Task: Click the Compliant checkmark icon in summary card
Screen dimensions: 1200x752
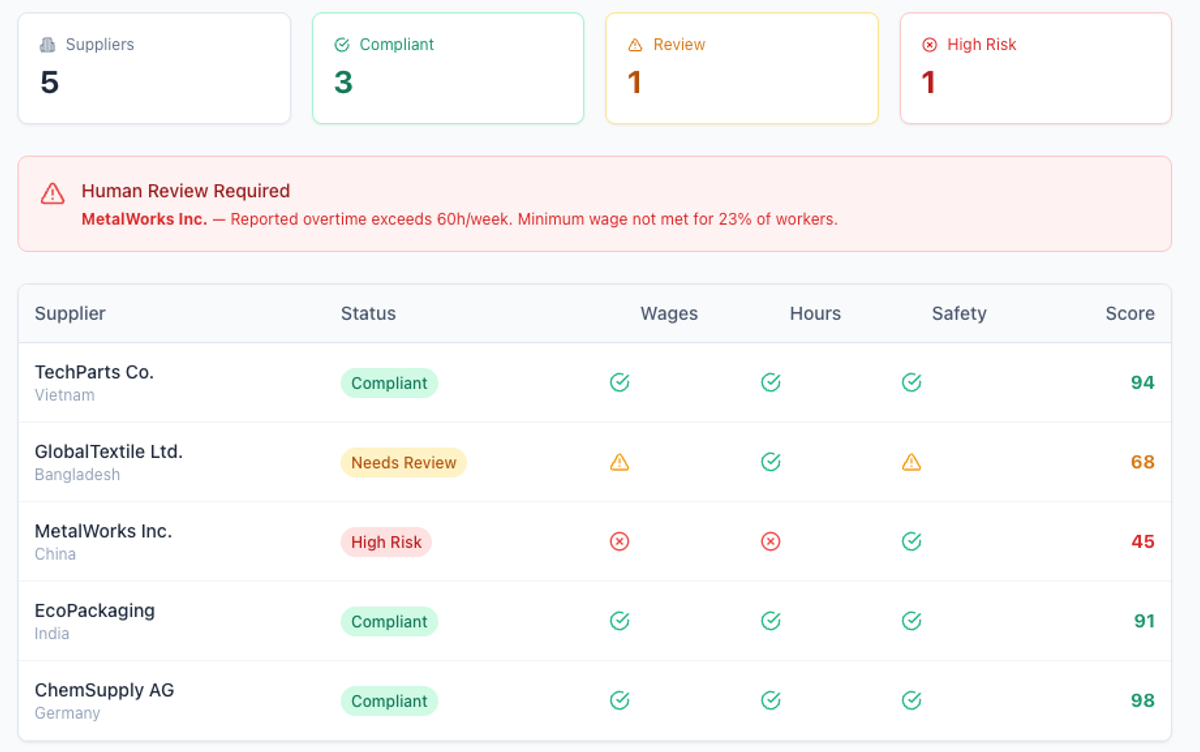Action: click(340, 44)
